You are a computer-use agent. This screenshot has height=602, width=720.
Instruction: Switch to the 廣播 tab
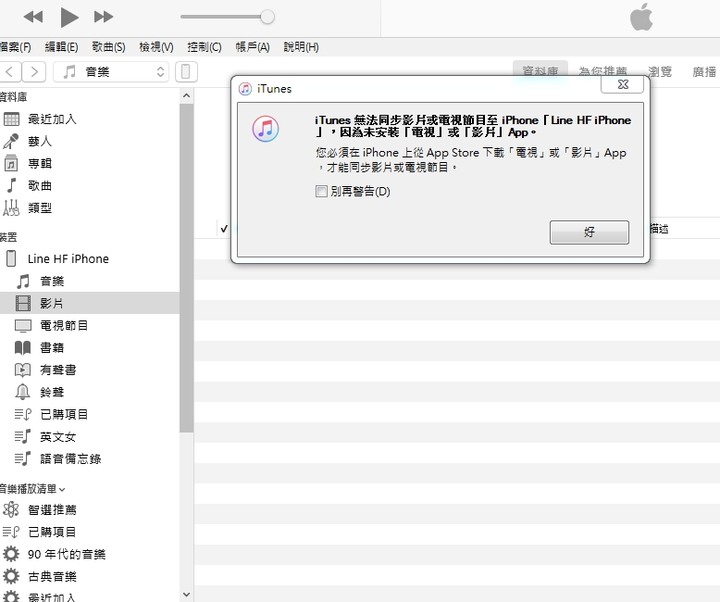coord(704,72)
